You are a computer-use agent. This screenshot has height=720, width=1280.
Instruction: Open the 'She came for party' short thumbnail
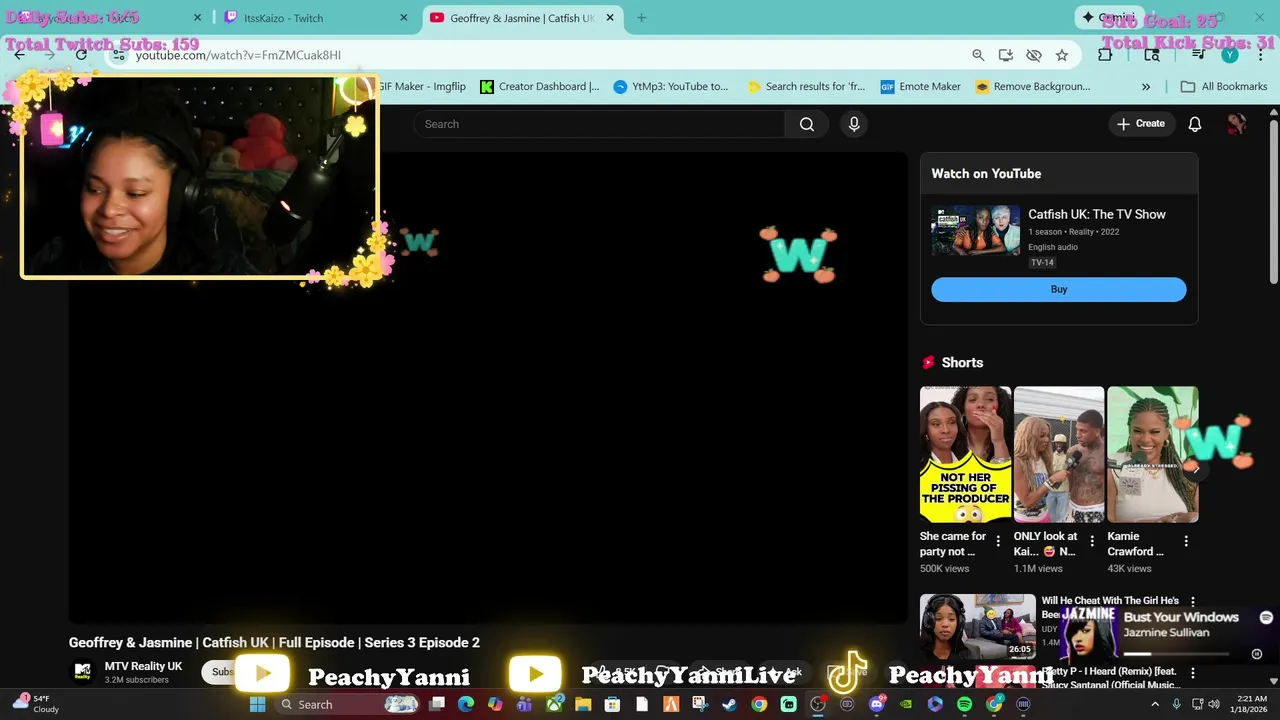click(x=965, y=454)
